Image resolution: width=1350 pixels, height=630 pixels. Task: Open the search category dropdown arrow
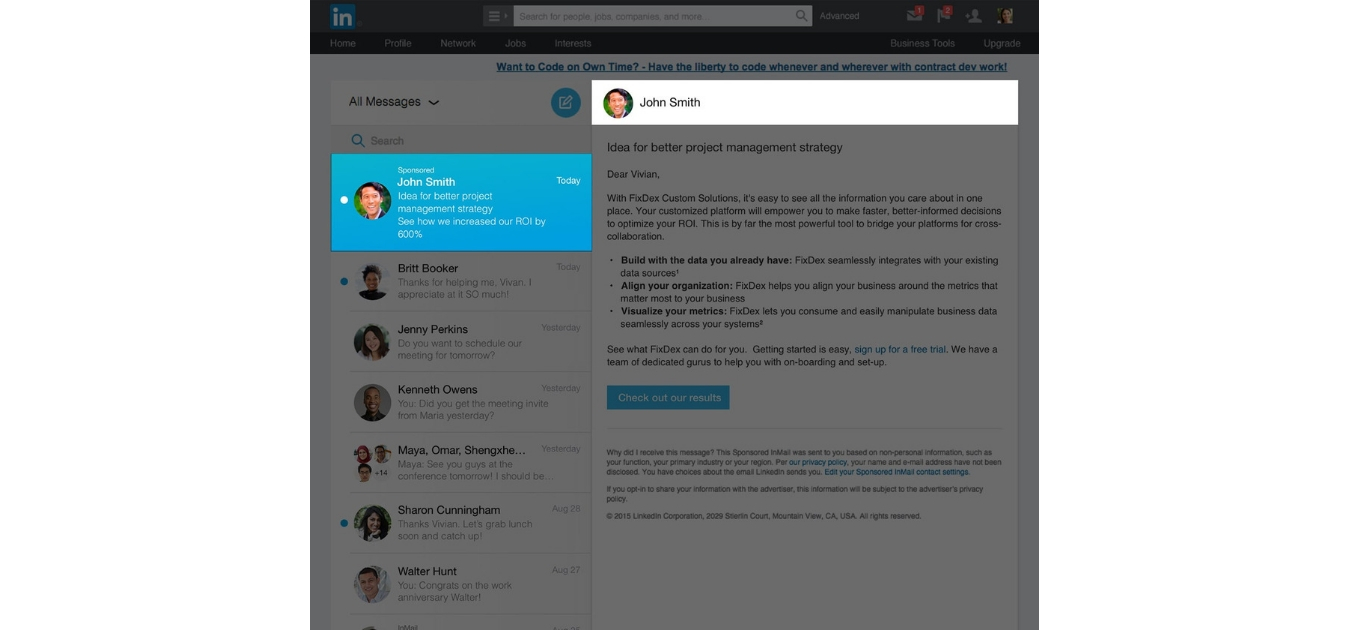click(x=505, y=16)
